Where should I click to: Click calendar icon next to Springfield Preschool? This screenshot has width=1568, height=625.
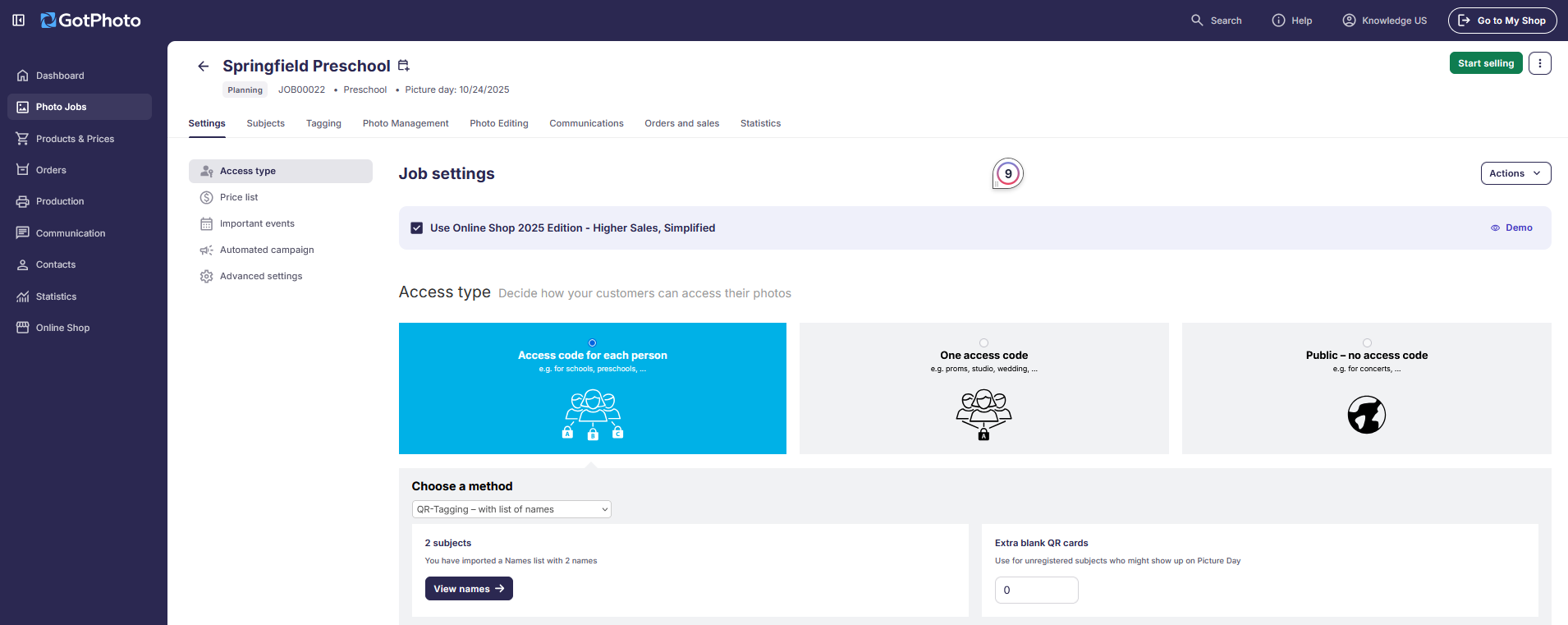pos(403,66)
